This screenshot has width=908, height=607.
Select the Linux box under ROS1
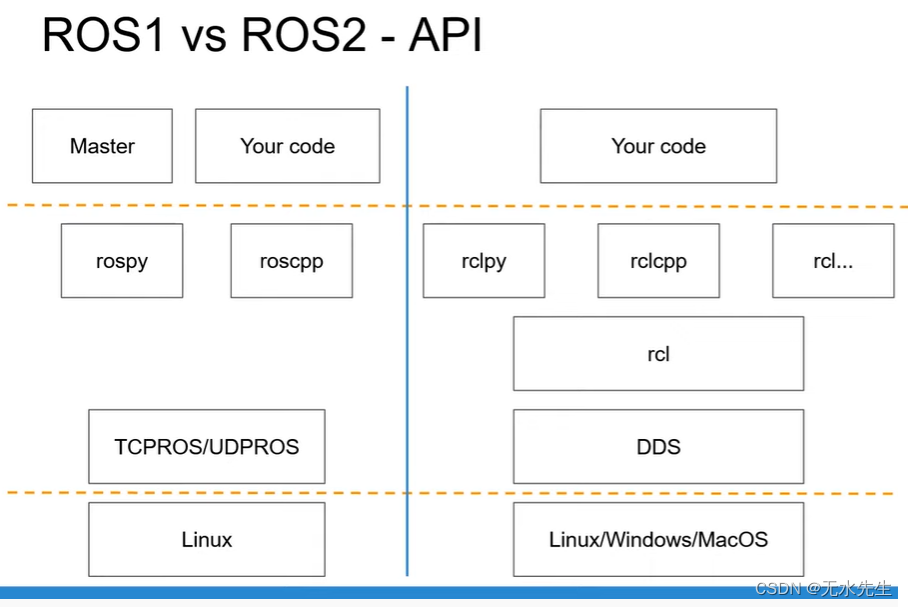pos(206,539)
